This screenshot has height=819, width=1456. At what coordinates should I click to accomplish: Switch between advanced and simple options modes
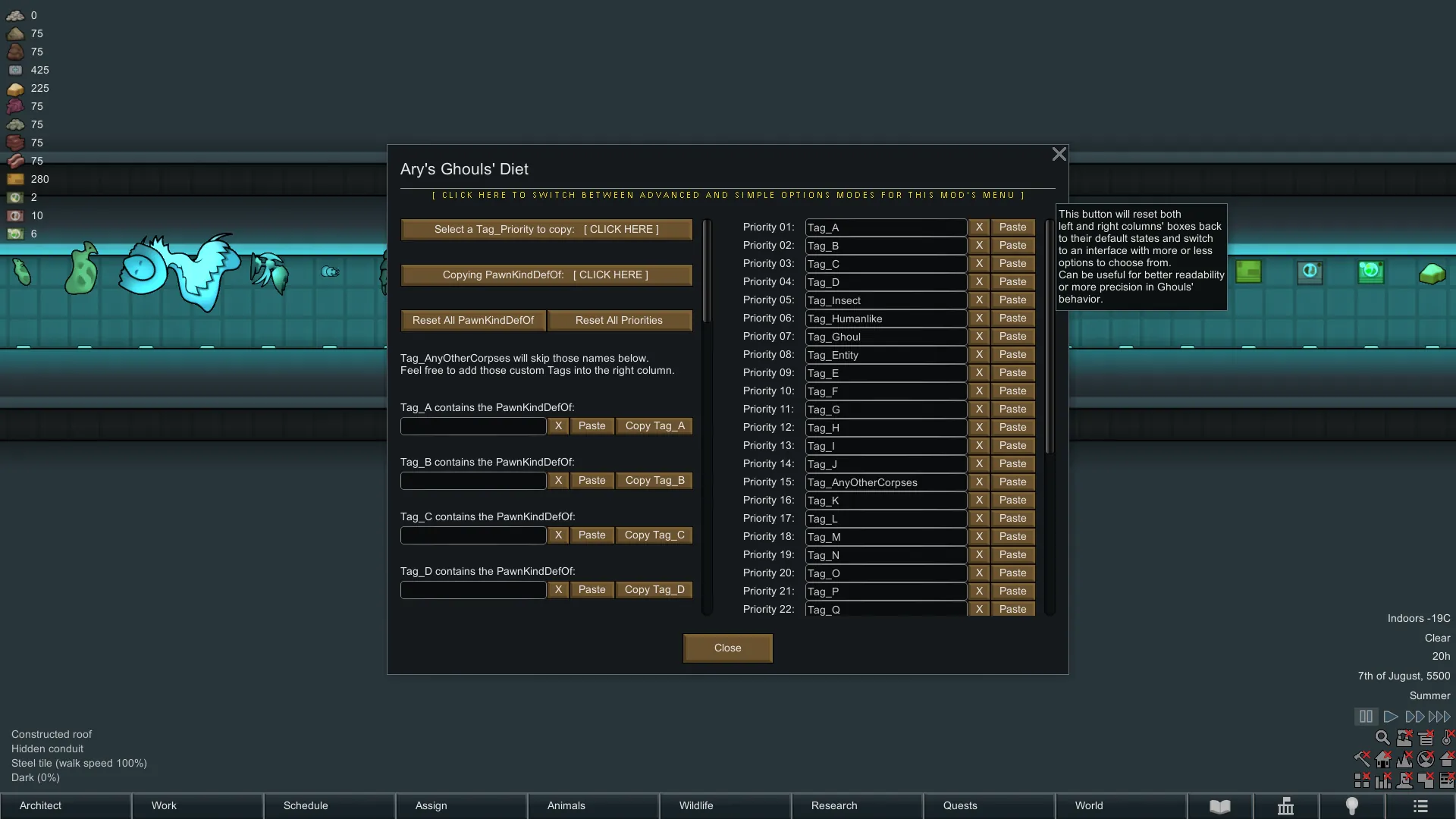pyautogui.click(x=728, y=196)
